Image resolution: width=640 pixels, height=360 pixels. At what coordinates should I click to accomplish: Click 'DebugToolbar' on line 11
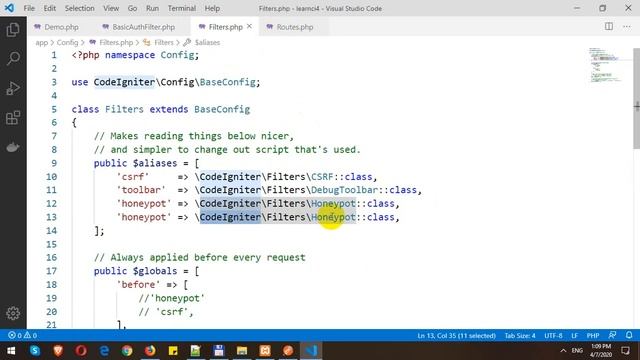pos(344,190)
